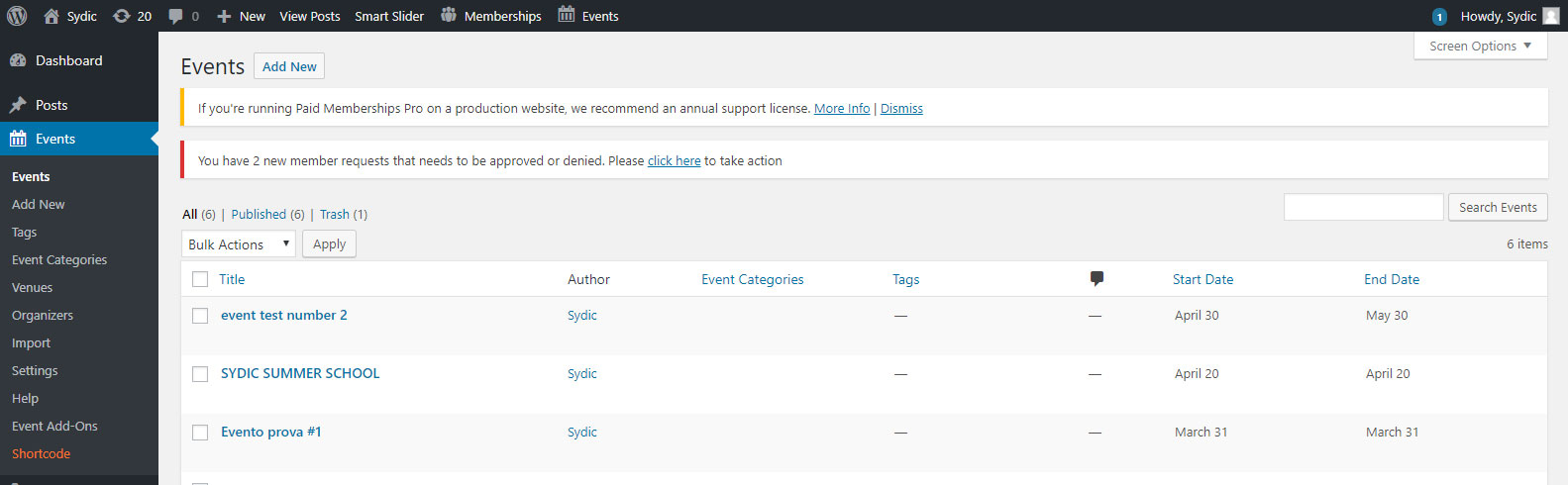Expand the Screen Options panel
This screenshot has height=485, width=1568.
pyautogui.click(x=1481, y=46)
